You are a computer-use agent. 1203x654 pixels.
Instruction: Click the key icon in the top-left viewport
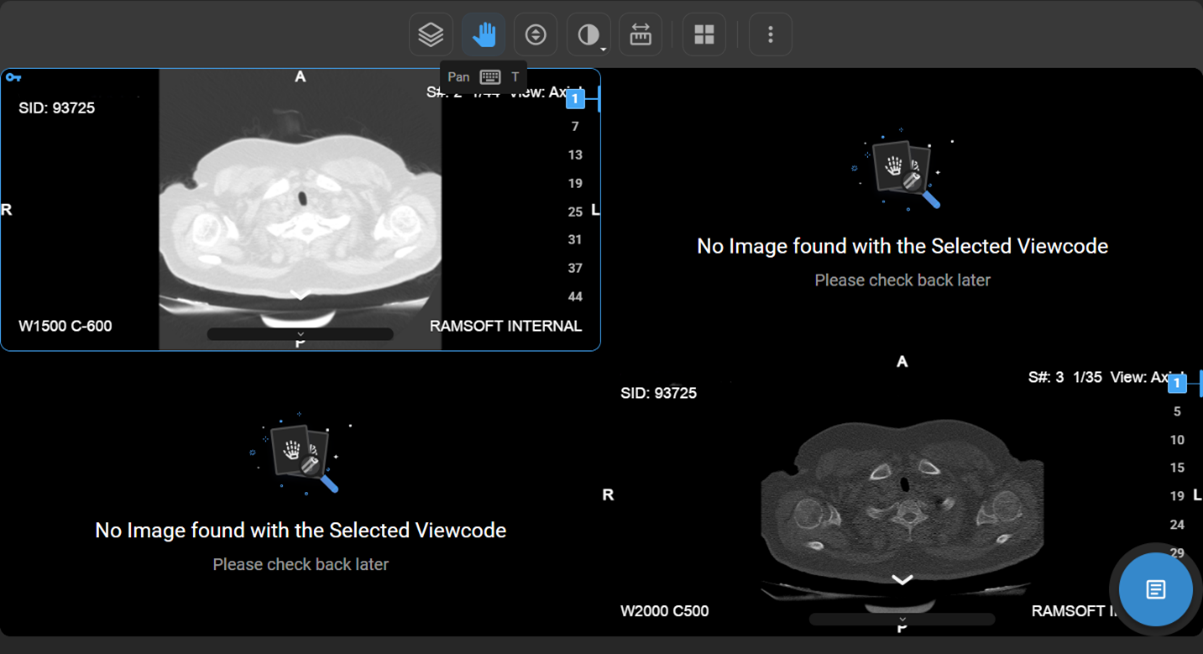click(14, 77)
